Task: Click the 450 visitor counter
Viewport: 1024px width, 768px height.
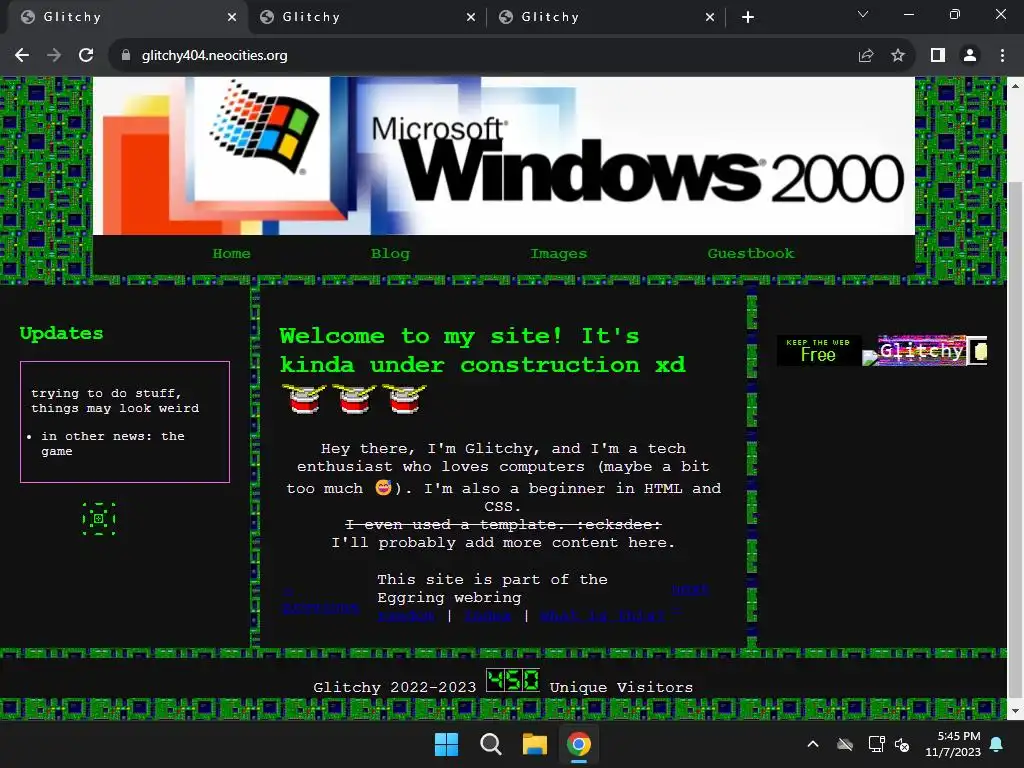Action: click(513, 680)
